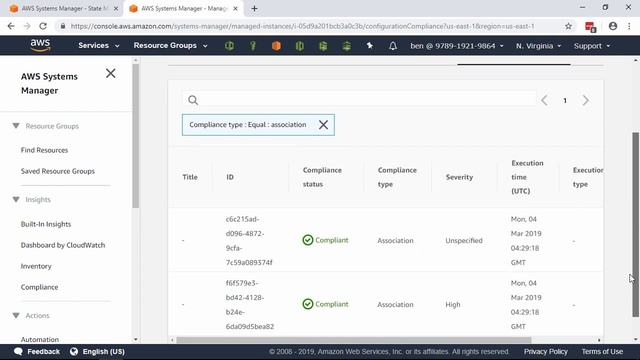The width and height of the screenshot is (640, 360).
Task: Close the AWS Systems Manager - State tab
Action: pos(116,9)
